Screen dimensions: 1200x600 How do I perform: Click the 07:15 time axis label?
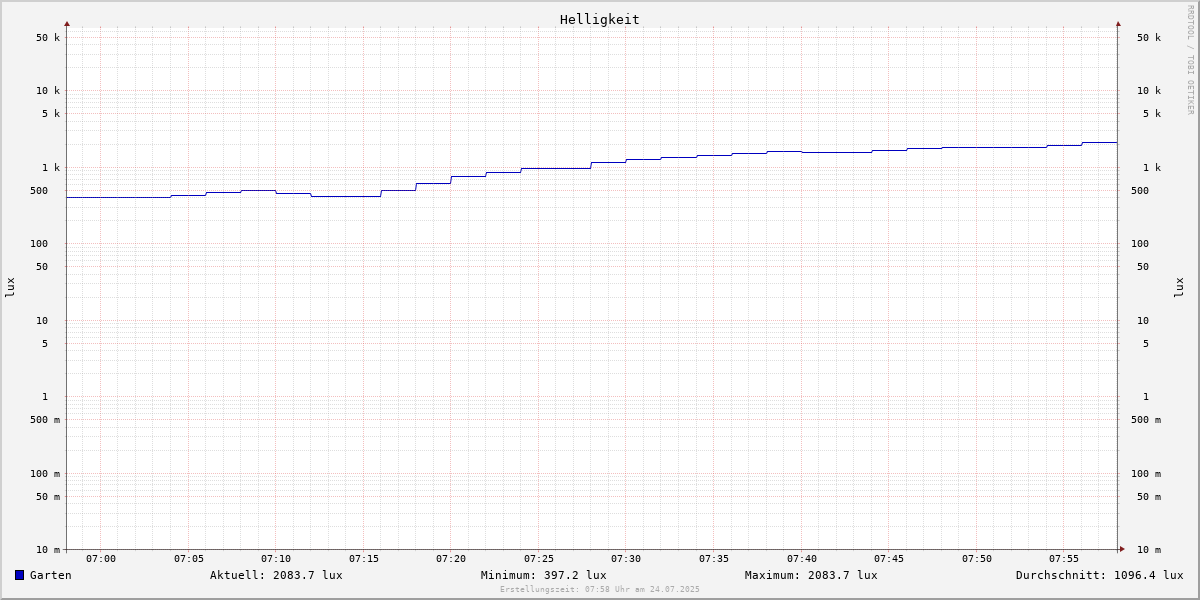(x=364, y=559)
